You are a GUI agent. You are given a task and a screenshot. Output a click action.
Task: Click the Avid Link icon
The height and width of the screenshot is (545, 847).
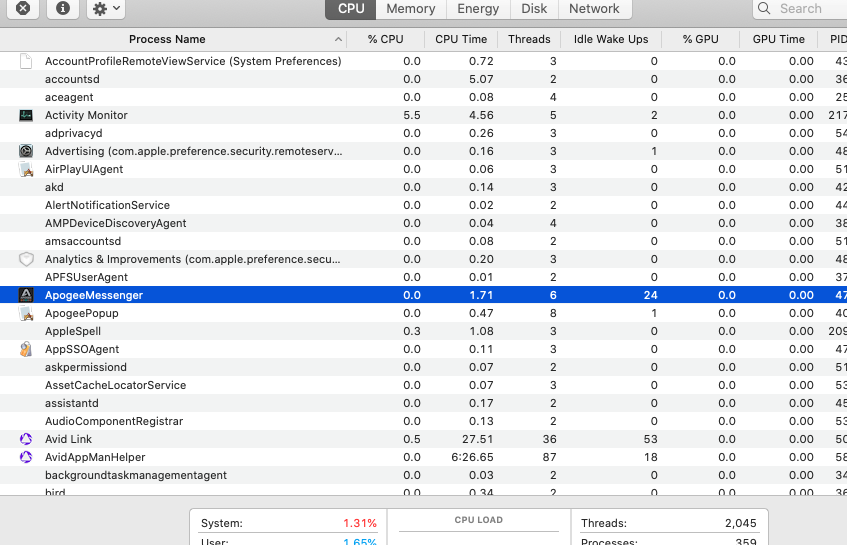coord(26,439)
